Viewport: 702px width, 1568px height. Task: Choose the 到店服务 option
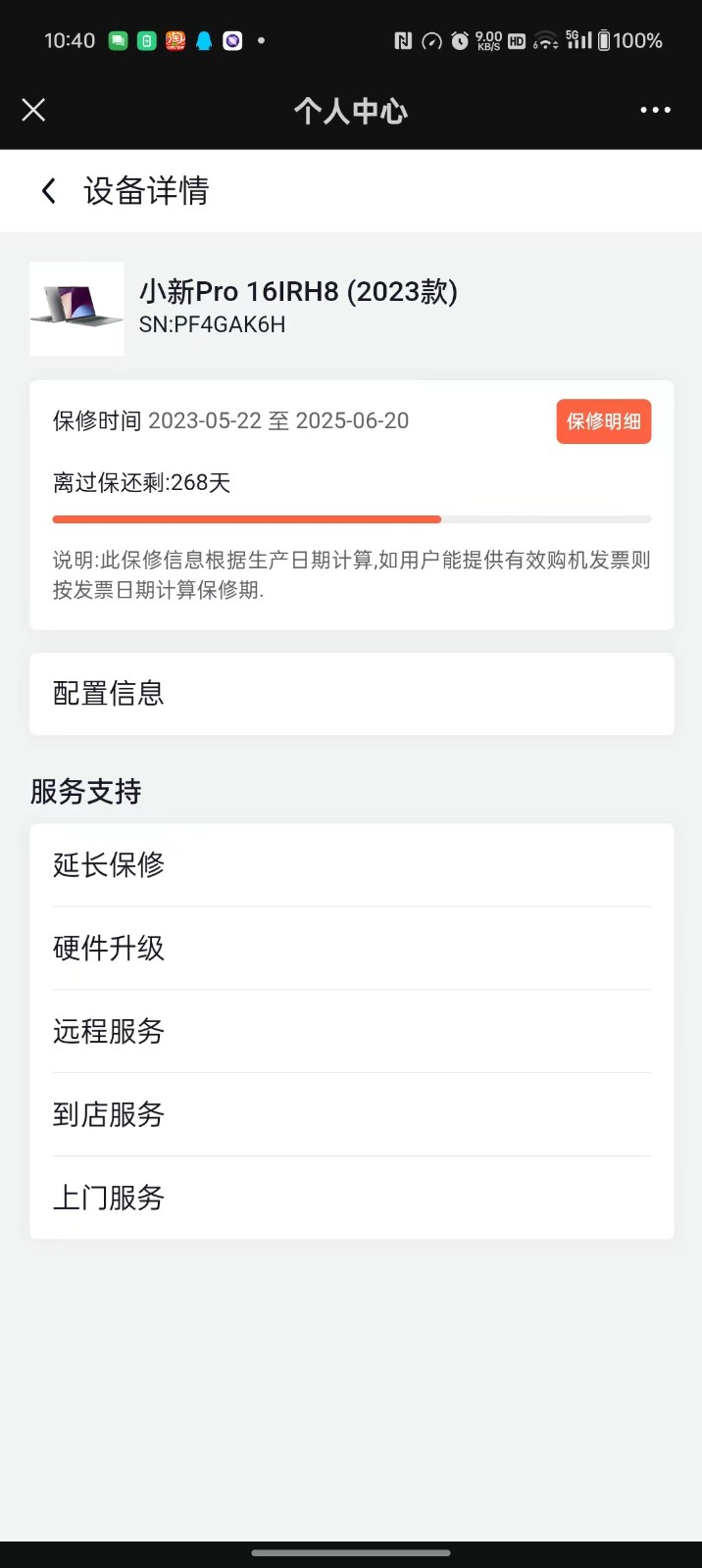pyautogui.click(x=352, y=1114)
